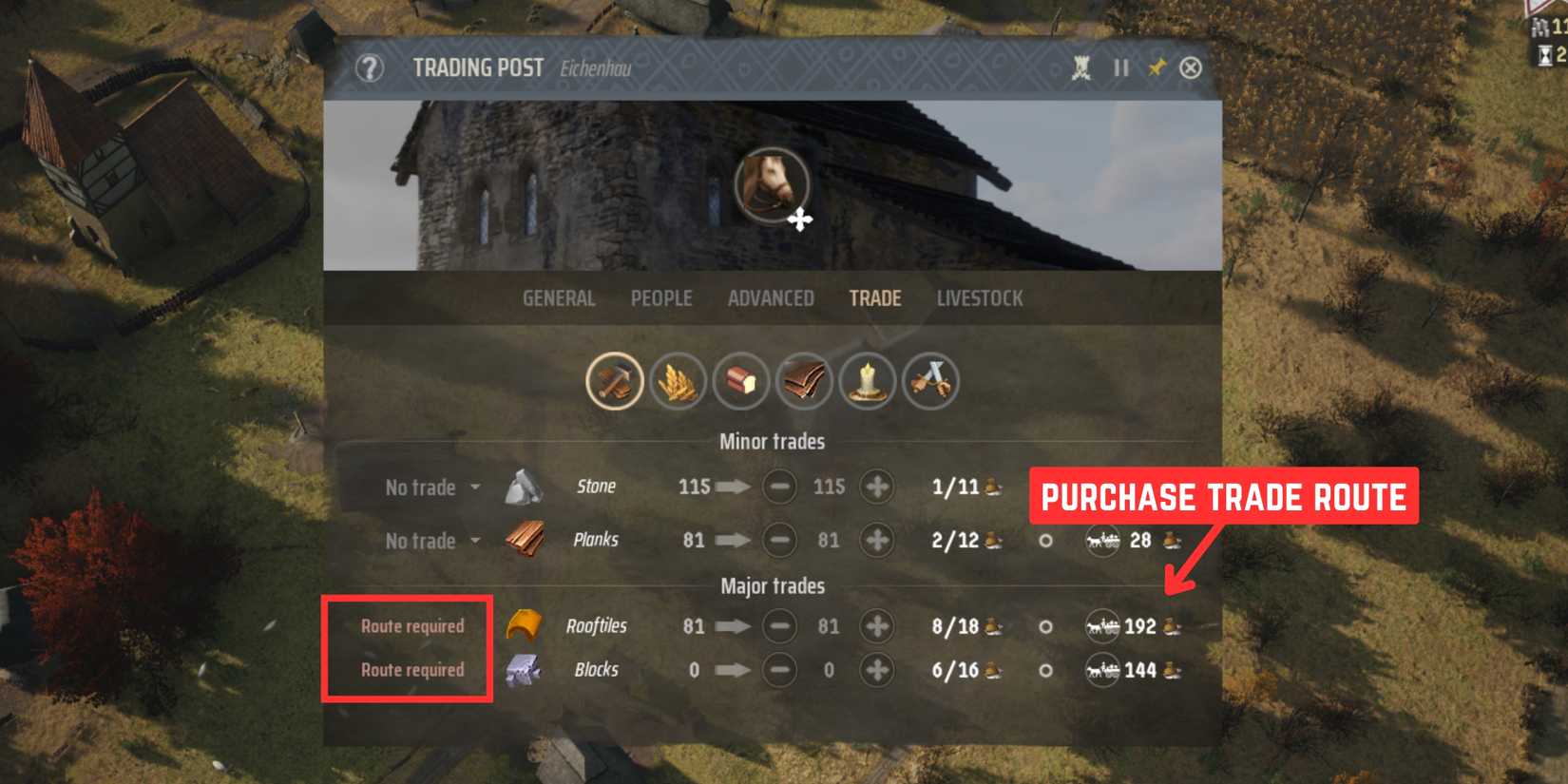
Task: Select the wheat crops category icon
Action: pos(678,381)
